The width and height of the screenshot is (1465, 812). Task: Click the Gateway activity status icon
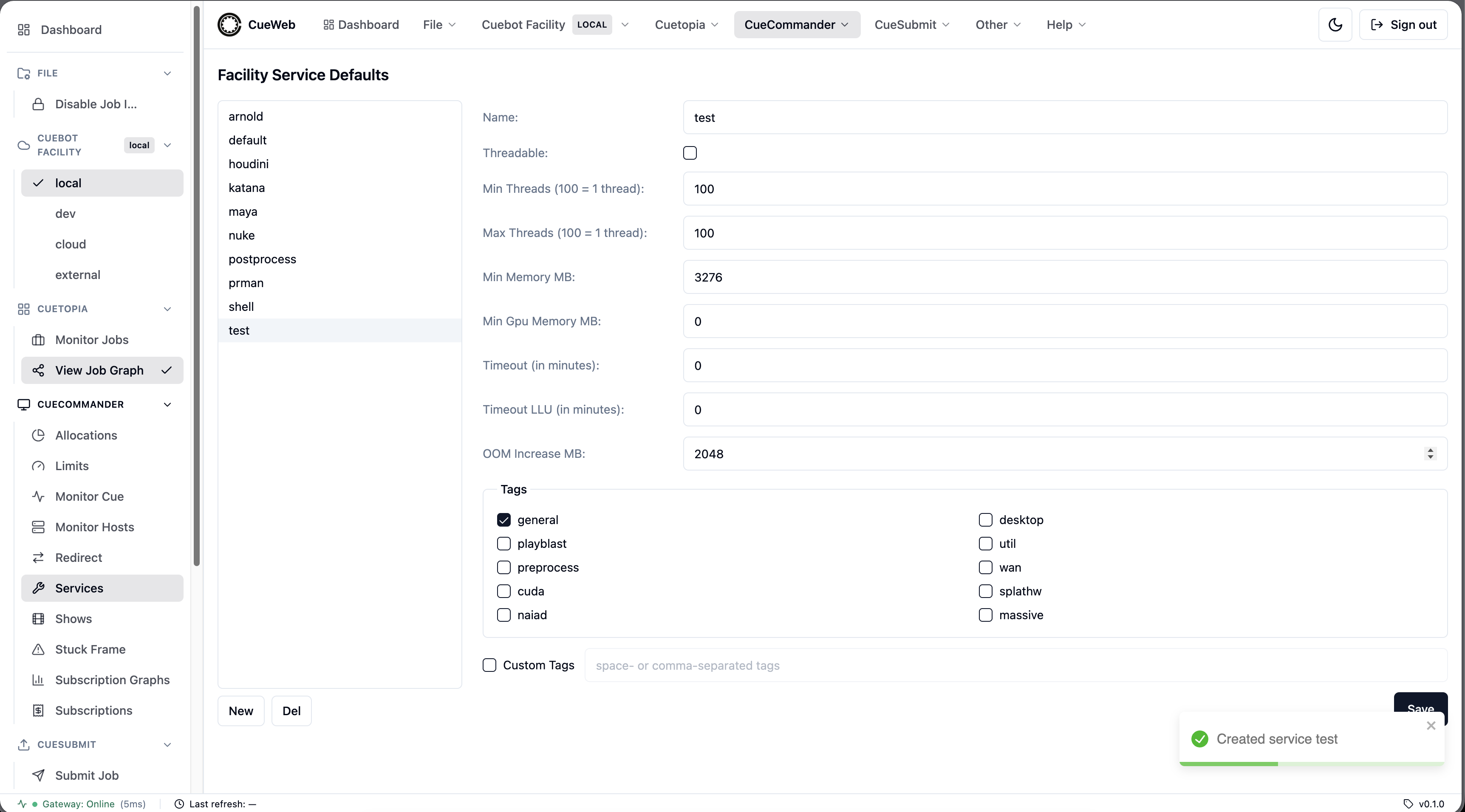22,804
